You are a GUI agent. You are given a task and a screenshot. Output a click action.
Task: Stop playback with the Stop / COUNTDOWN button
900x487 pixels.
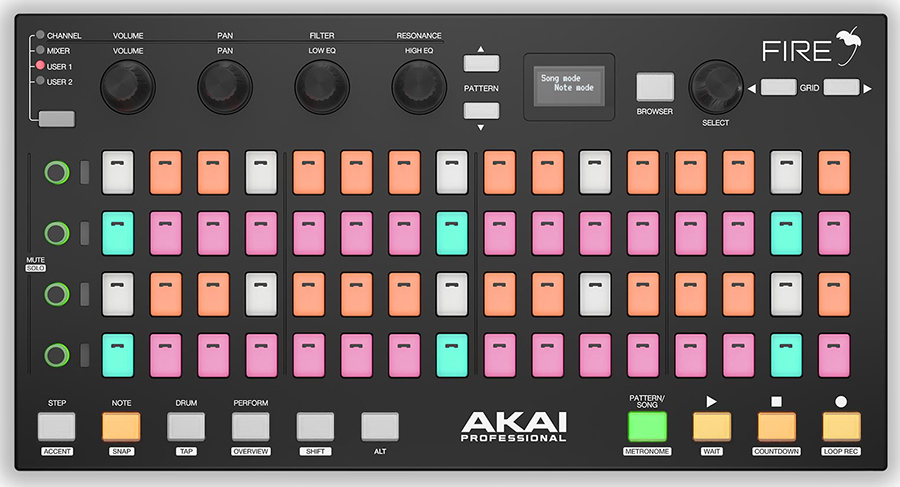(x=777, y=427)
